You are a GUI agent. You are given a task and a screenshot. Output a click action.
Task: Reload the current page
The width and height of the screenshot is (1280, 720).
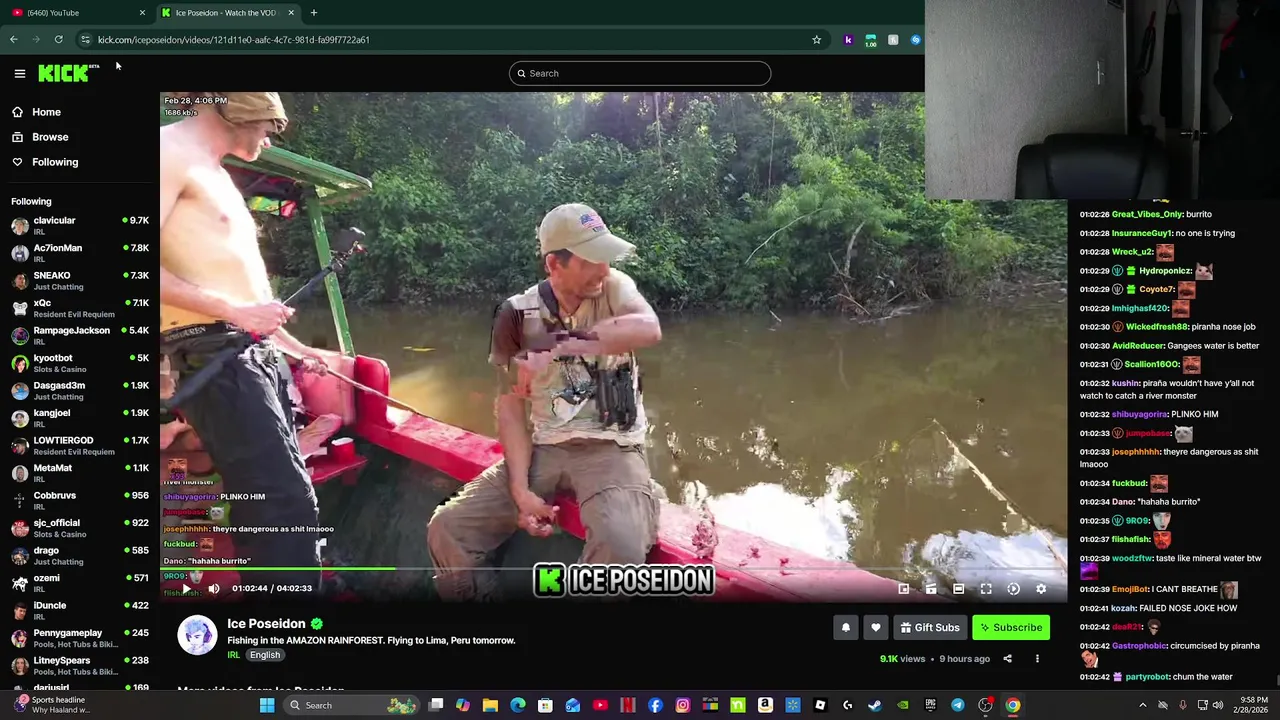coord(59,40)
